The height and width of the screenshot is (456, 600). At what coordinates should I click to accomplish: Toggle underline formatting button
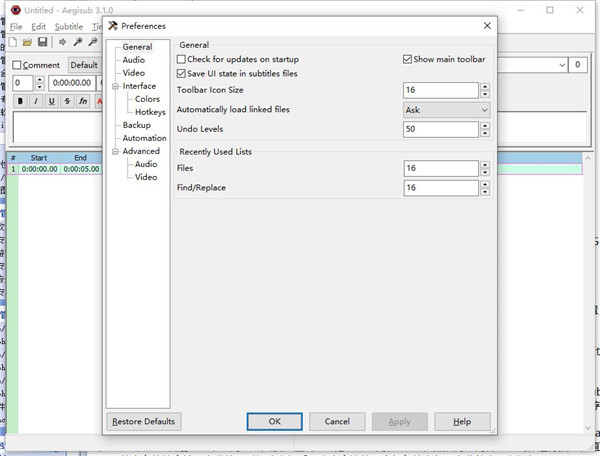(52, 101)
